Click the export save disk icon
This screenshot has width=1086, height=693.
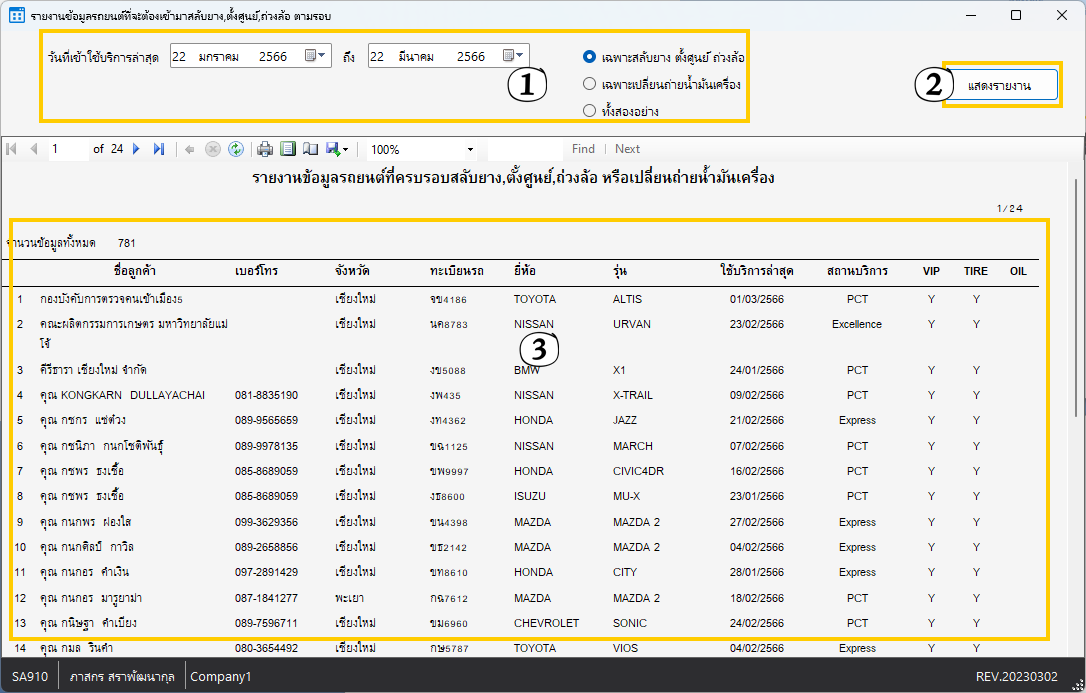click(x=333, y=149)
